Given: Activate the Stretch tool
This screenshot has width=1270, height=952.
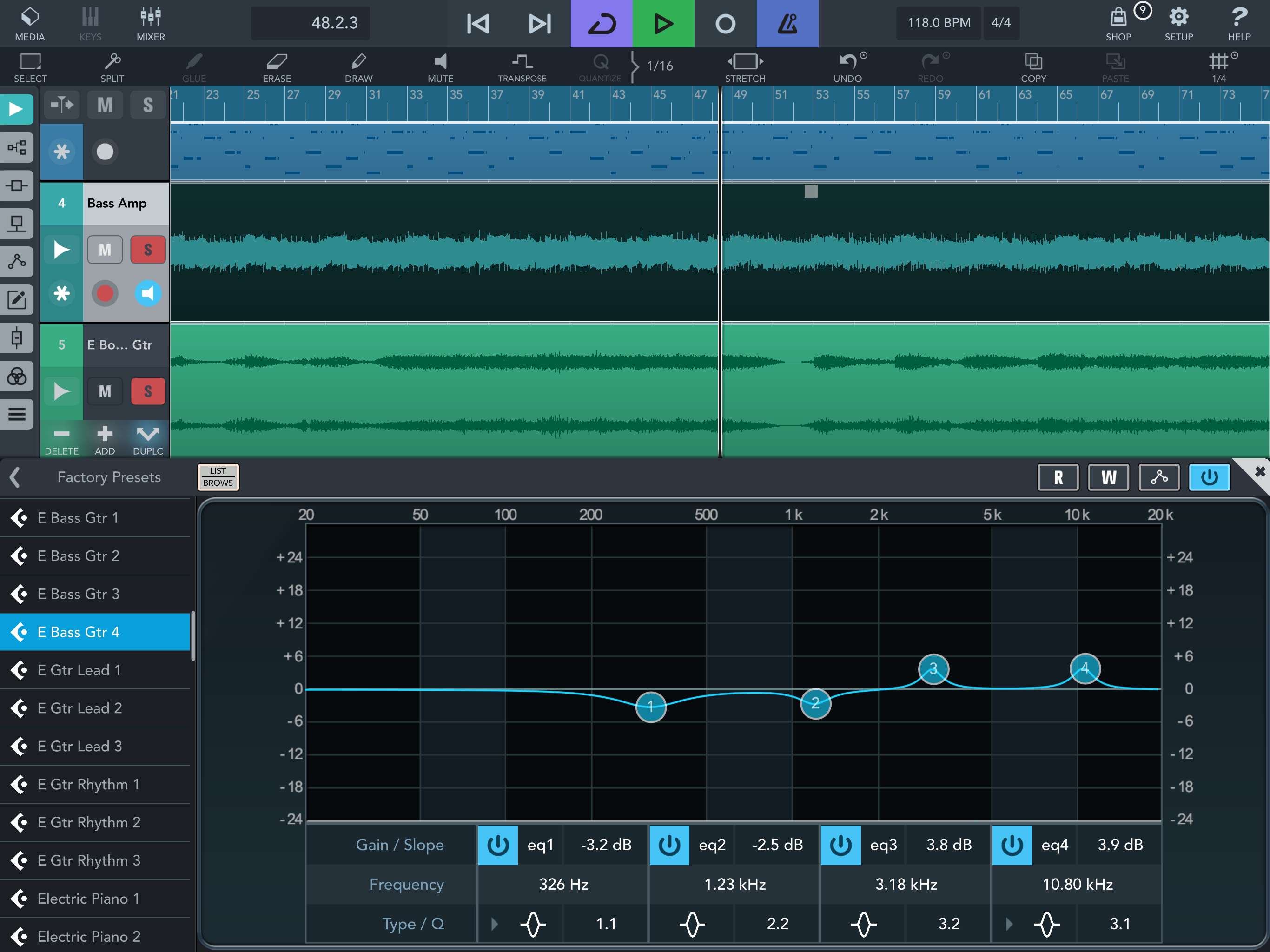Looking at the screenshot, I should (x=745, y=66).
